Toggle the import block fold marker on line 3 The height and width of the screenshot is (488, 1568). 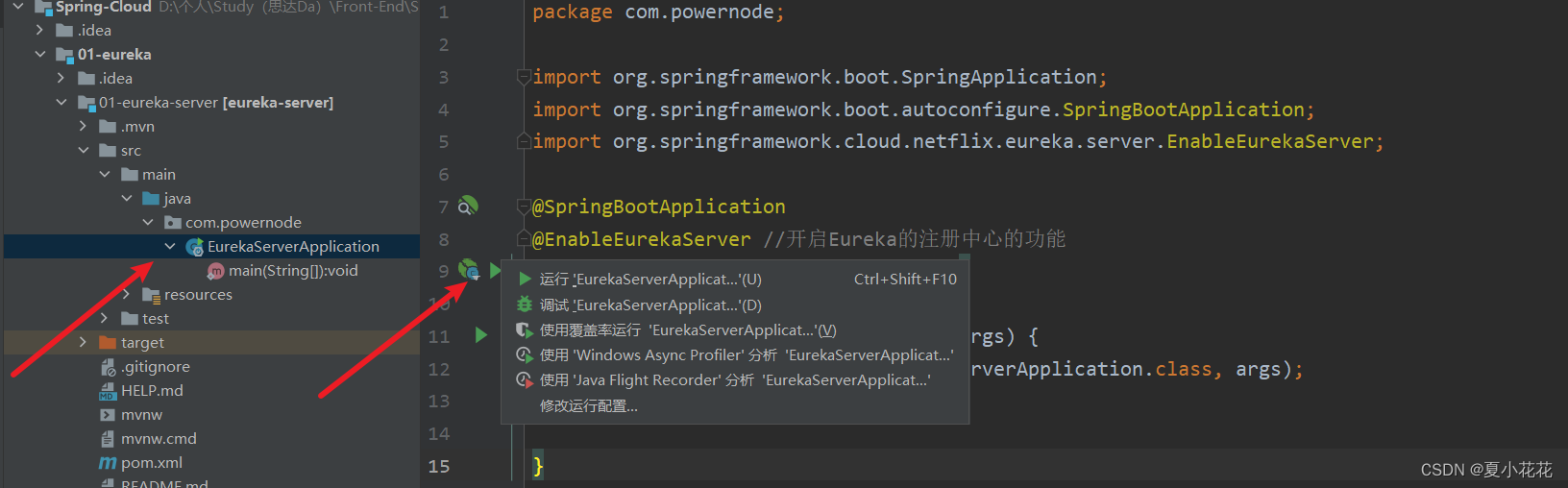click(x=525, y=77)
